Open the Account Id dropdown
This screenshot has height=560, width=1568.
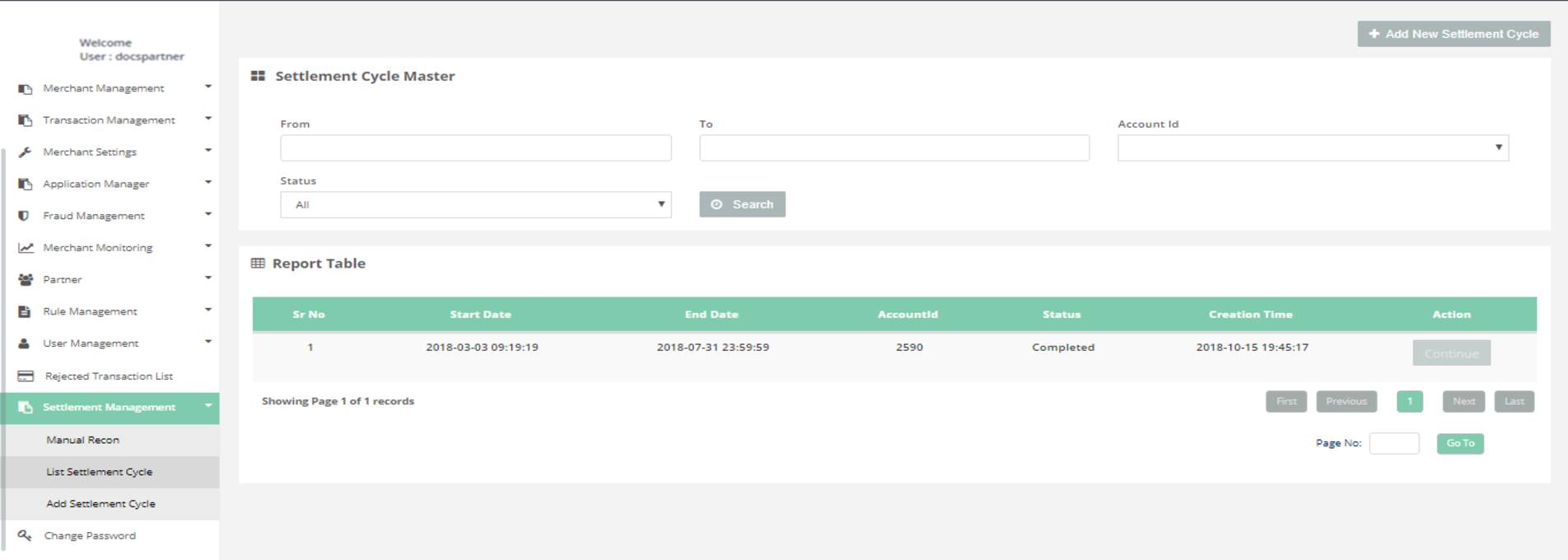(1312, 148)
